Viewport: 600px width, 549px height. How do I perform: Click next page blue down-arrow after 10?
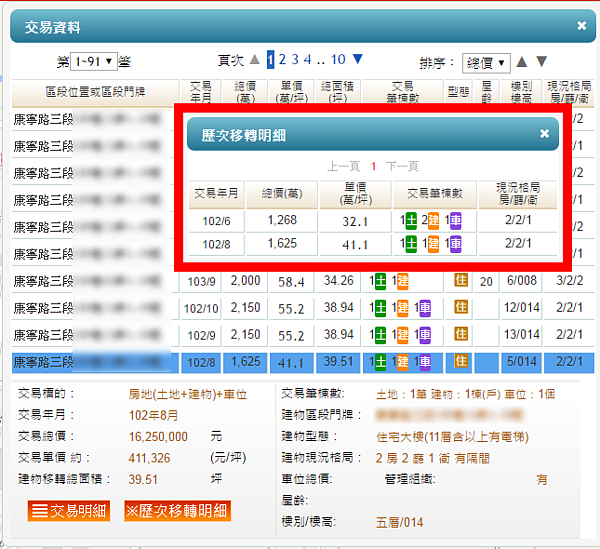pyautogui.click(x=358, y=59)
